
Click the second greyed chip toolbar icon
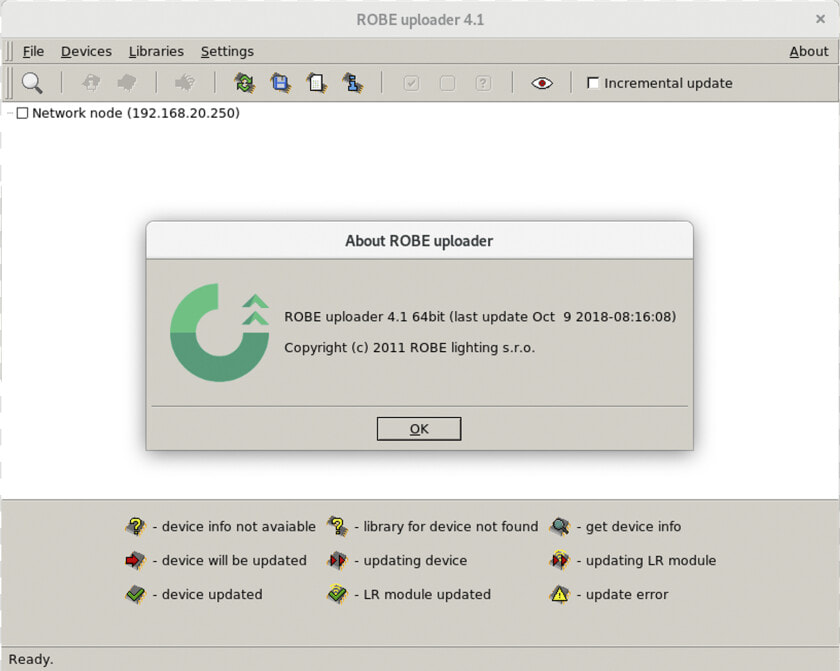(x=127, y=83)
